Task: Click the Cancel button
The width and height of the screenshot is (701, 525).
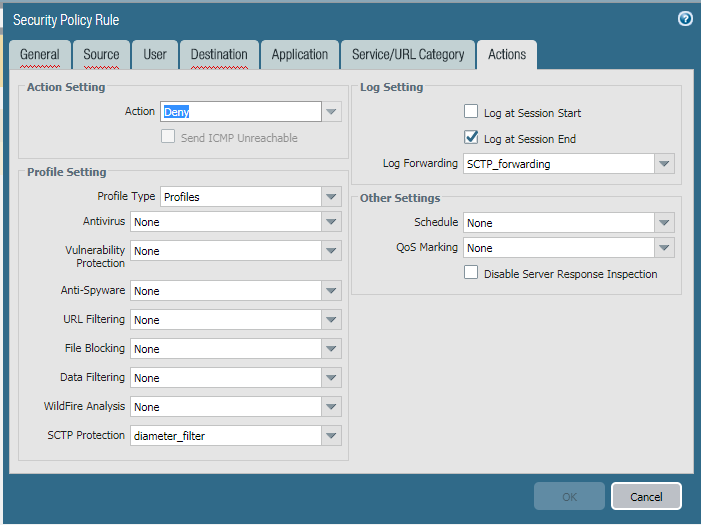Action: pos(646,497)
